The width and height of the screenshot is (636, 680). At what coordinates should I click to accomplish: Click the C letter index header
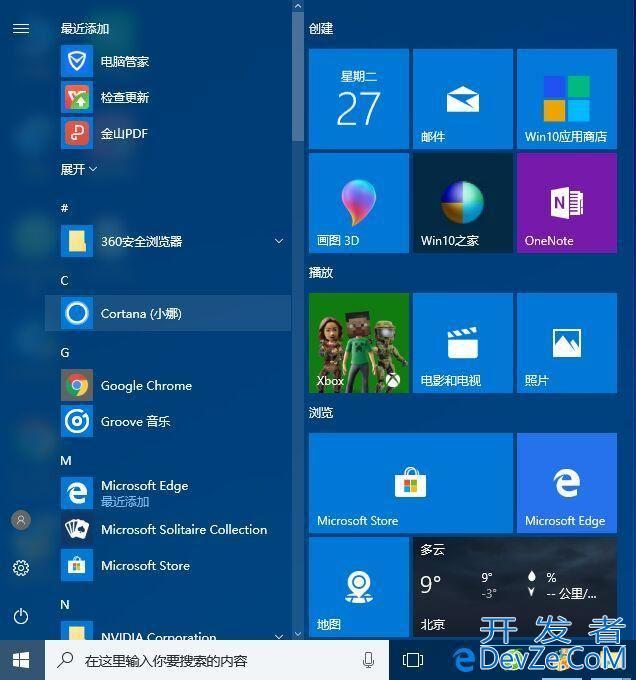(65, 281)
